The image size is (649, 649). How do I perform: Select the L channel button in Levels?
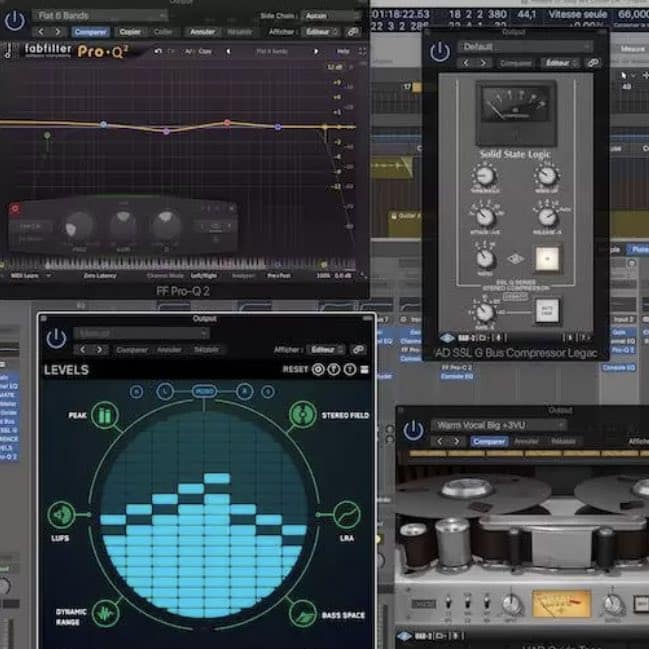165,391
